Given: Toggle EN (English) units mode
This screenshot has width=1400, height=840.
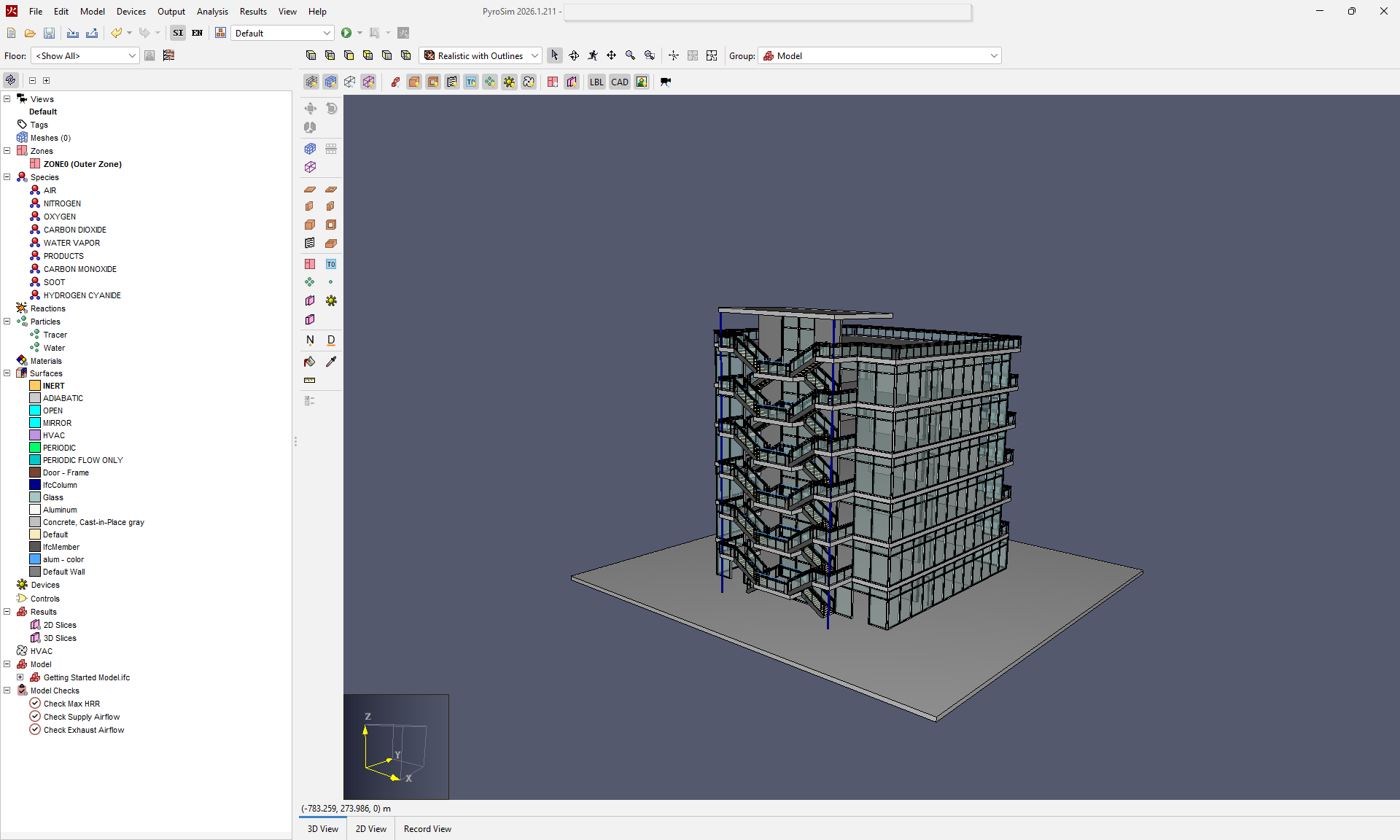Looking at the screenshot, I should click(x=197, y=33).
